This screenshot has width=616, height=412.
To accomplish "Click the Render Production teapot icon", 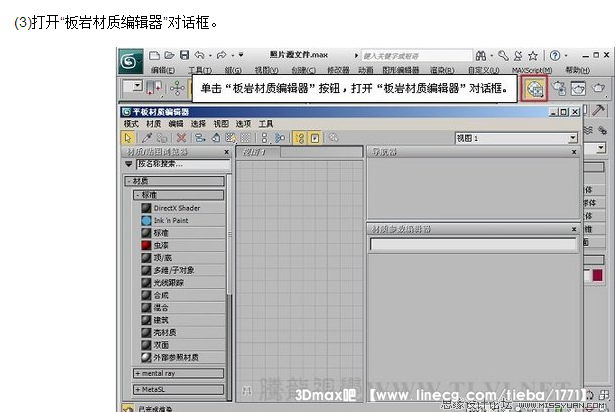I will tap(599, 88).
